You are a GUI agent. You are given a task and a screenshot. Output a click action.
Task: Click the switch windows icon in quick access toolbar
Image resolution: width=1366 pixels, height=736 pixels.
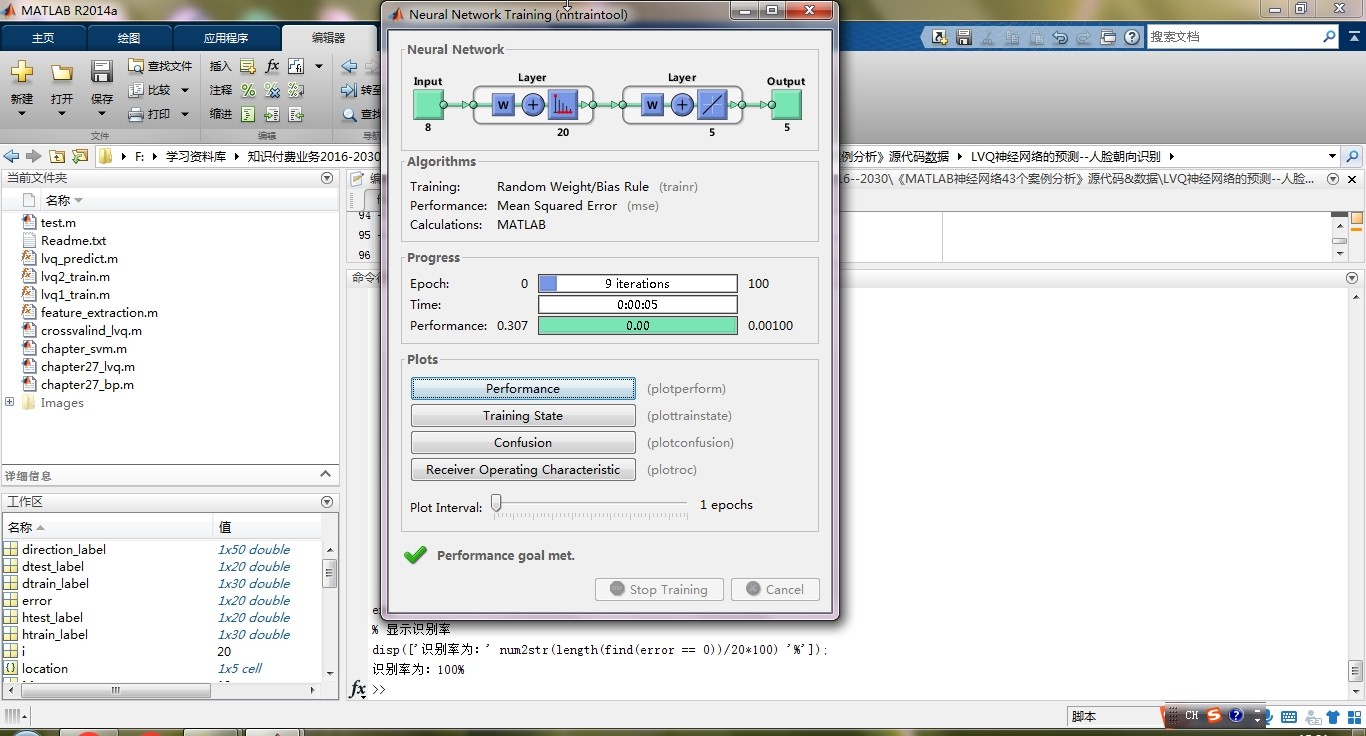[x=1108, y=37]
